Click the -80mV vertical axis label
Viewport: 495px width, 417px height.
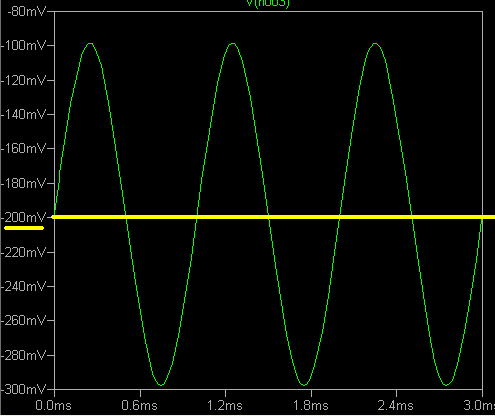tap(26, 12)
